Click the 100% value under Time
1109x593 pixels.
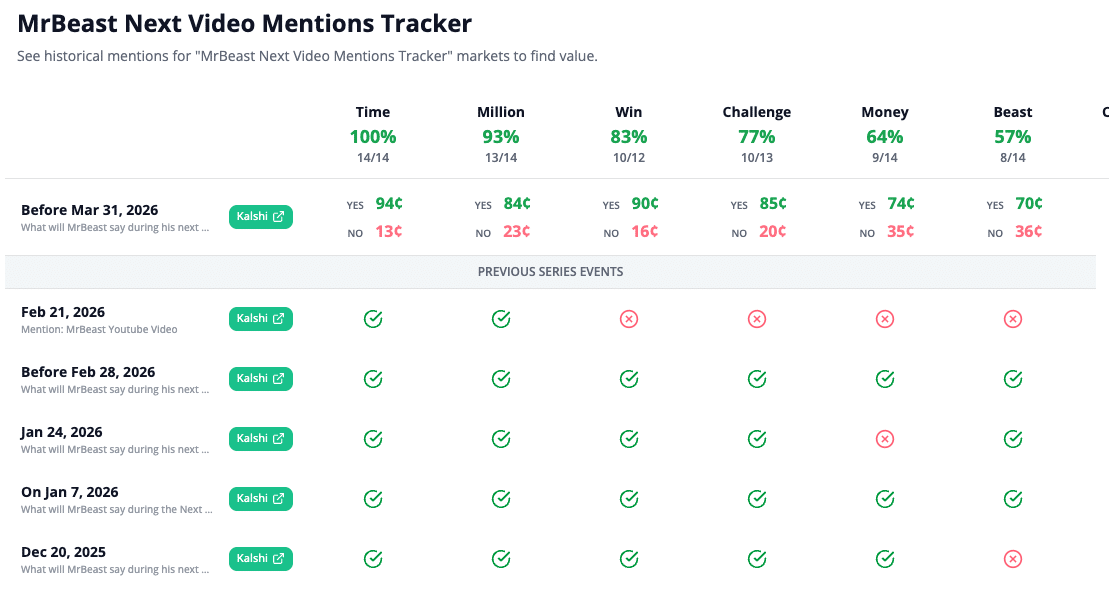click(x=373, y=136)
